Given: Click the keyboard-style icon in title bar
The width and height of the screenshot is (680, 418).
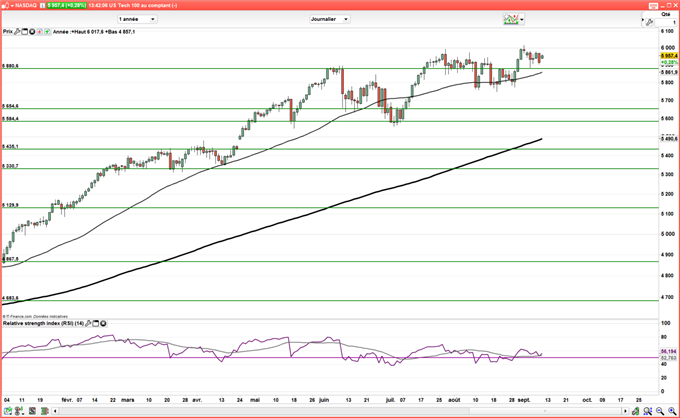Looking at the screenshot, I should tap(653, 6).
